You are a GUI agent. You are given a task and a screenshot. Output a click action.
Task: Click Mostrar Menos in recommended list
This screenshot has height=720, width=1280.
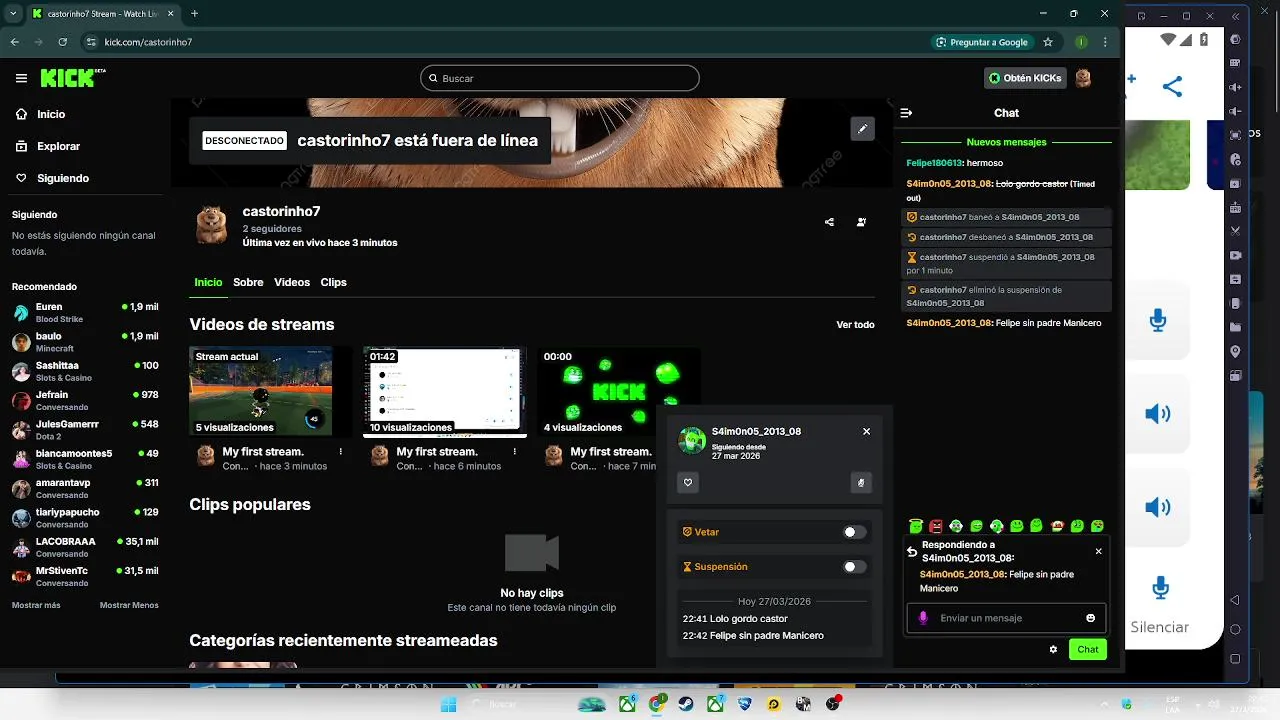[x=129, y=605]
